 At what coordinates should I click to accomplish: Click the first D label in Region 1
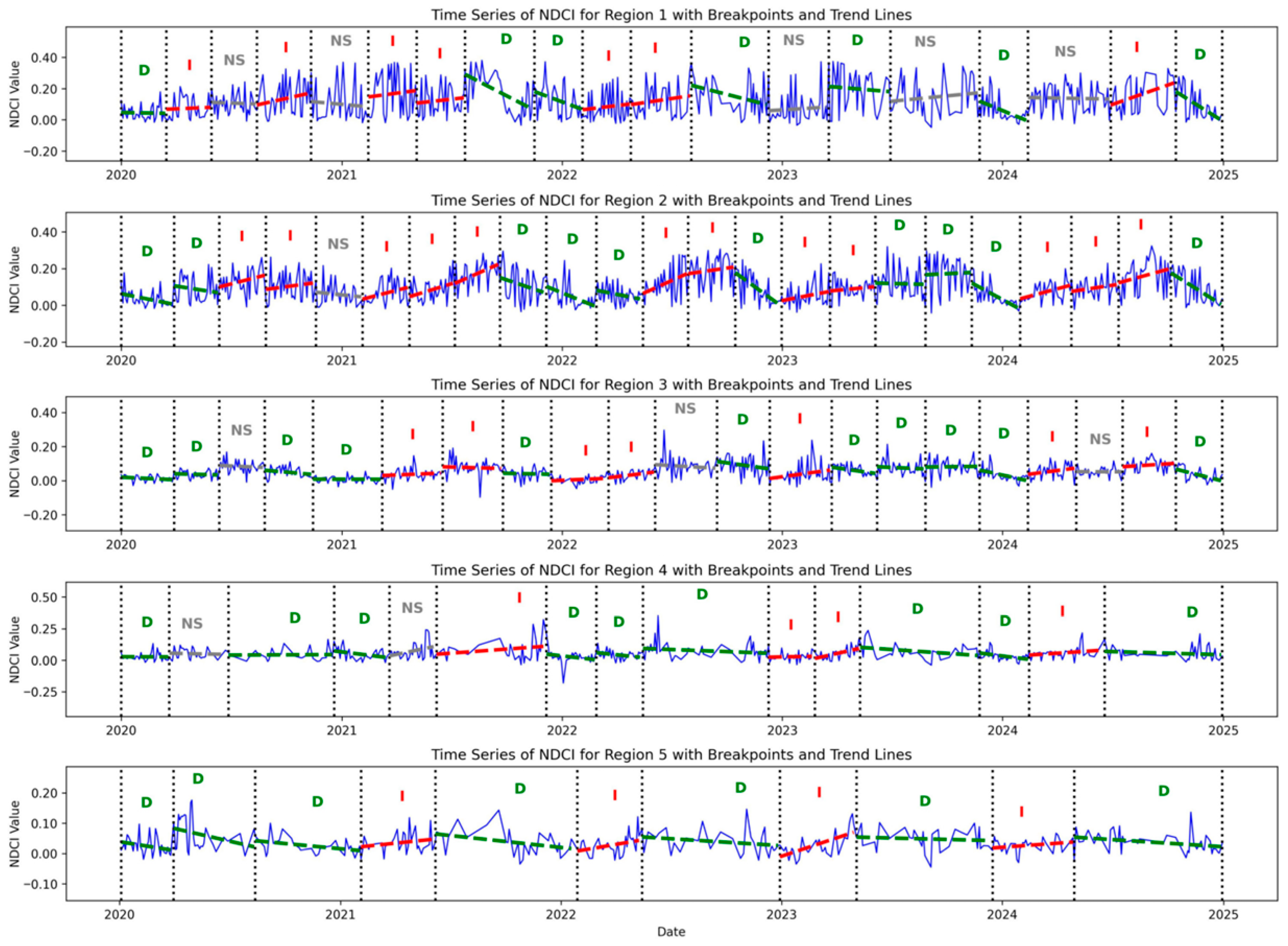tap(144, 70)
